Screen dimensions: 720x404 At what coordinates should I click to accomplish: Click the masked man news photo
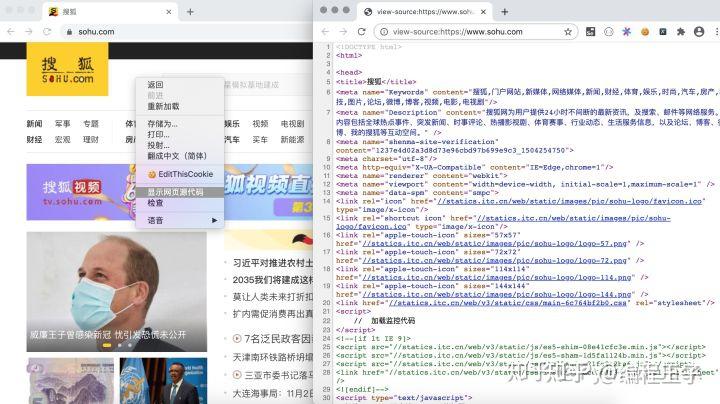click(117, 292)
